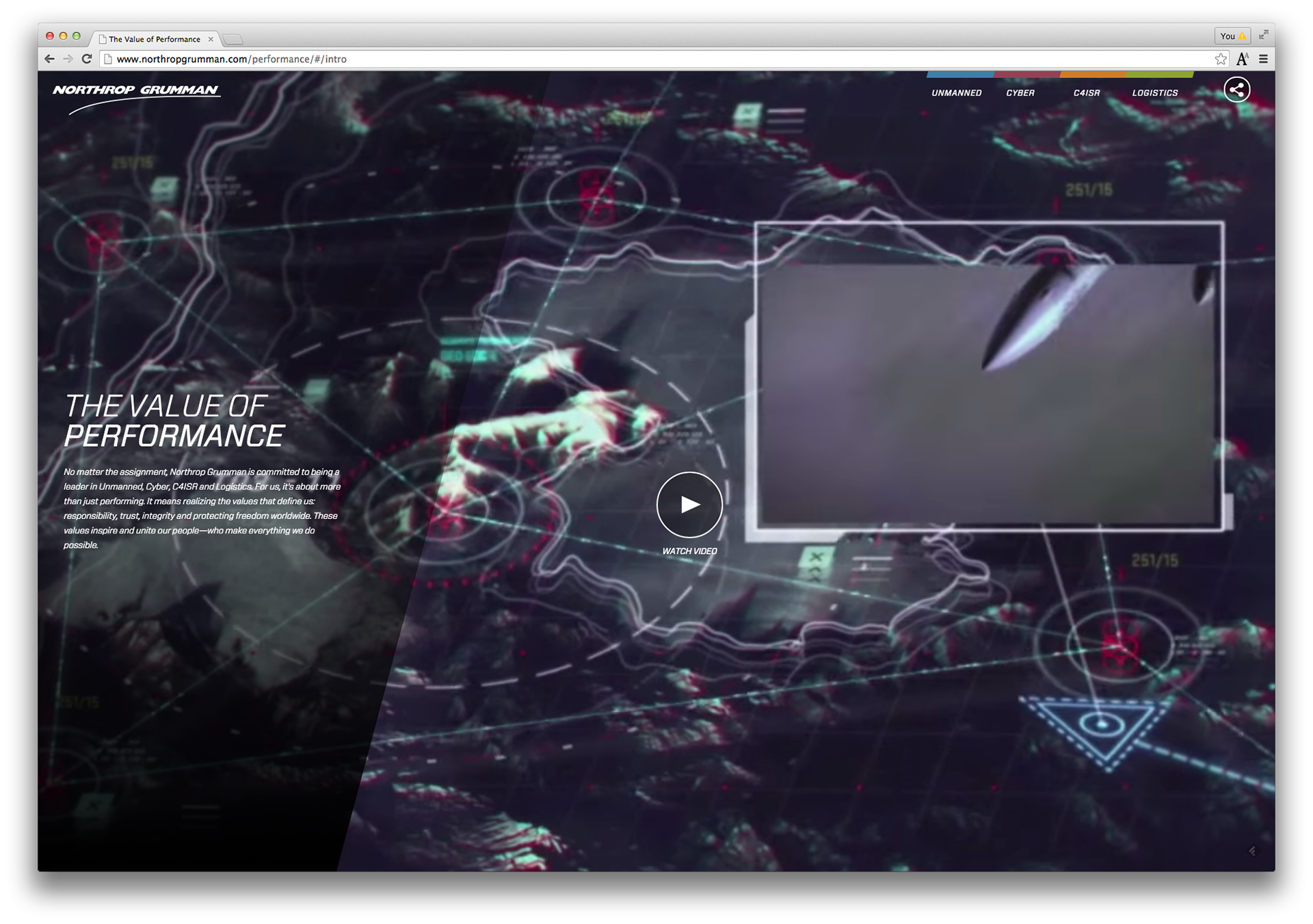1313x924 pixels.
Task: Open the 'You' profile button
Action: click(x=1232, y=36)
